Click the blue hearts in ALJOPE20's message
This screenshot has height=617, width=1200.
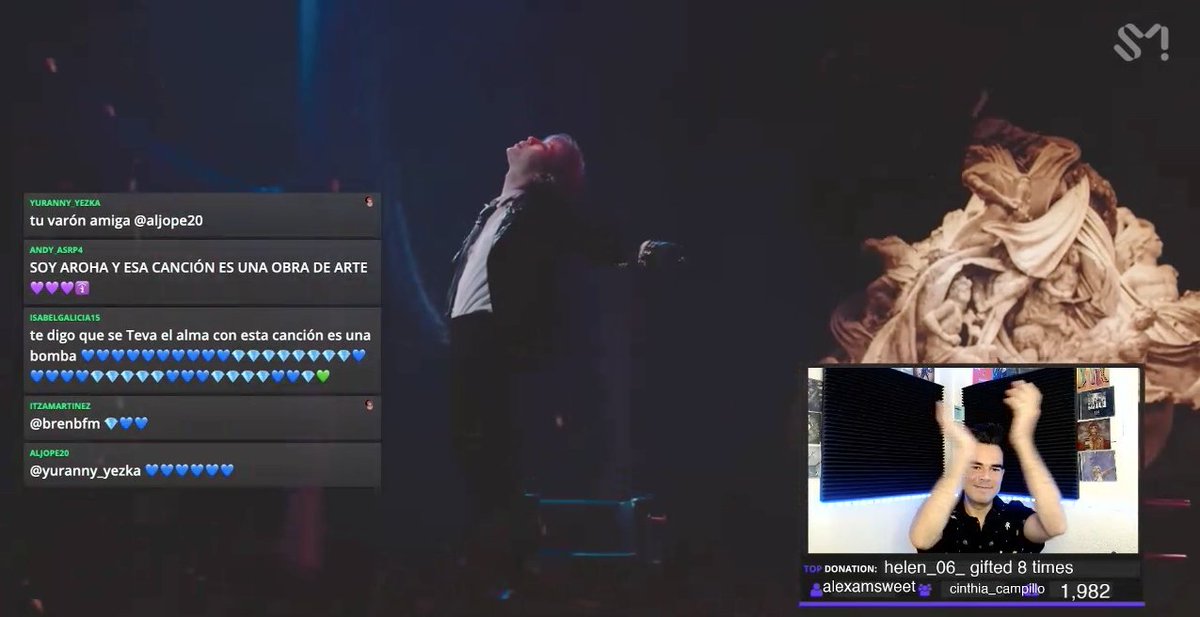click(189, 470)
